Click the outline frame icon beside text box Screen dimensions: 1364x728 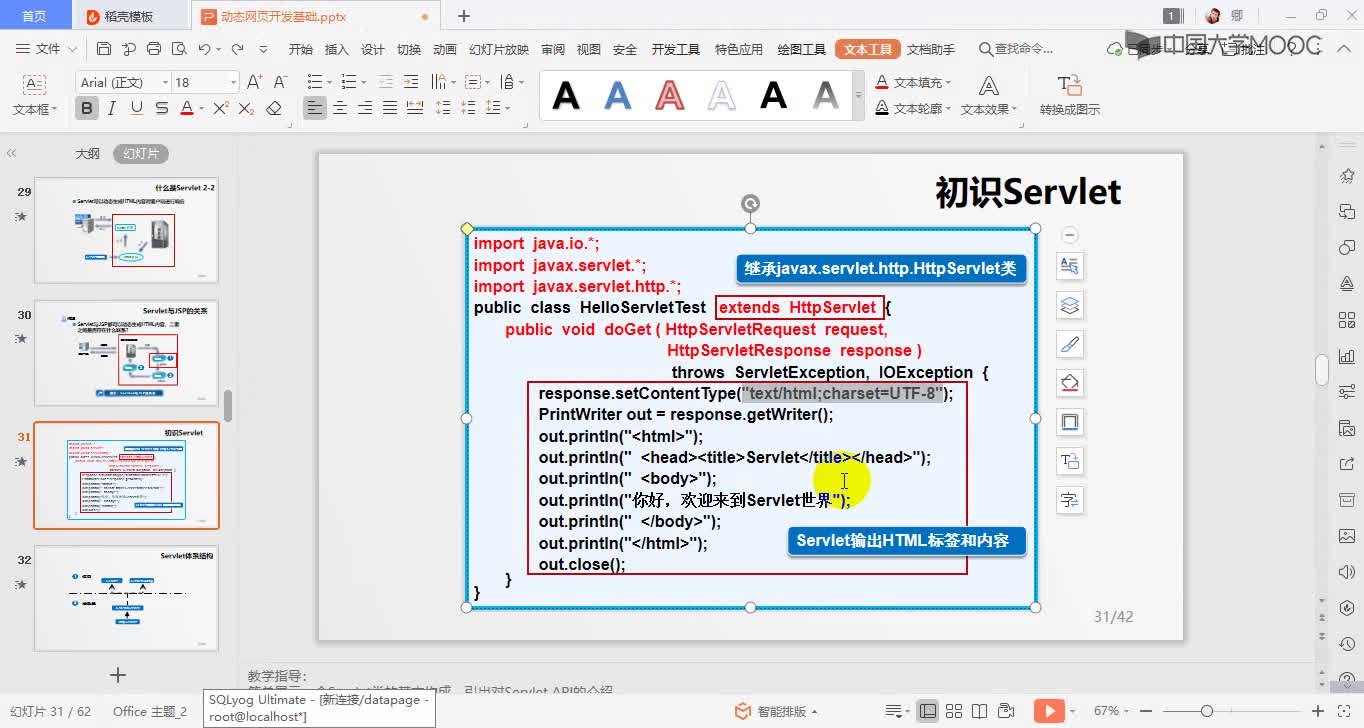click(x=1070, y=422)
